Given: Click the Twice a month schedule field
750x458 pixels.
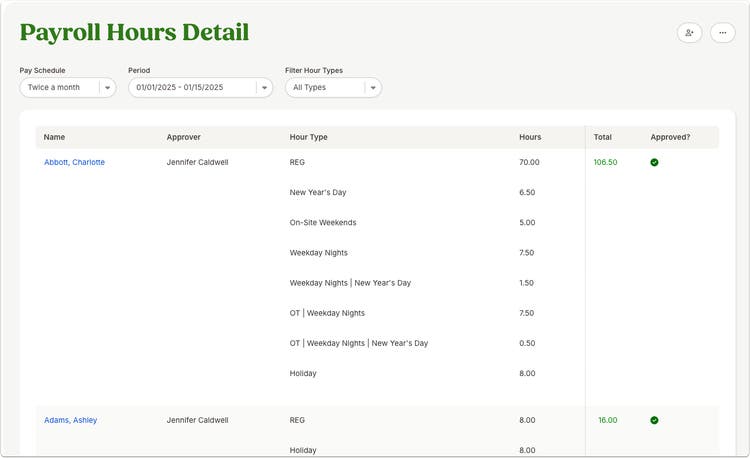Looking at the screenshot, I should pos(67,87).
